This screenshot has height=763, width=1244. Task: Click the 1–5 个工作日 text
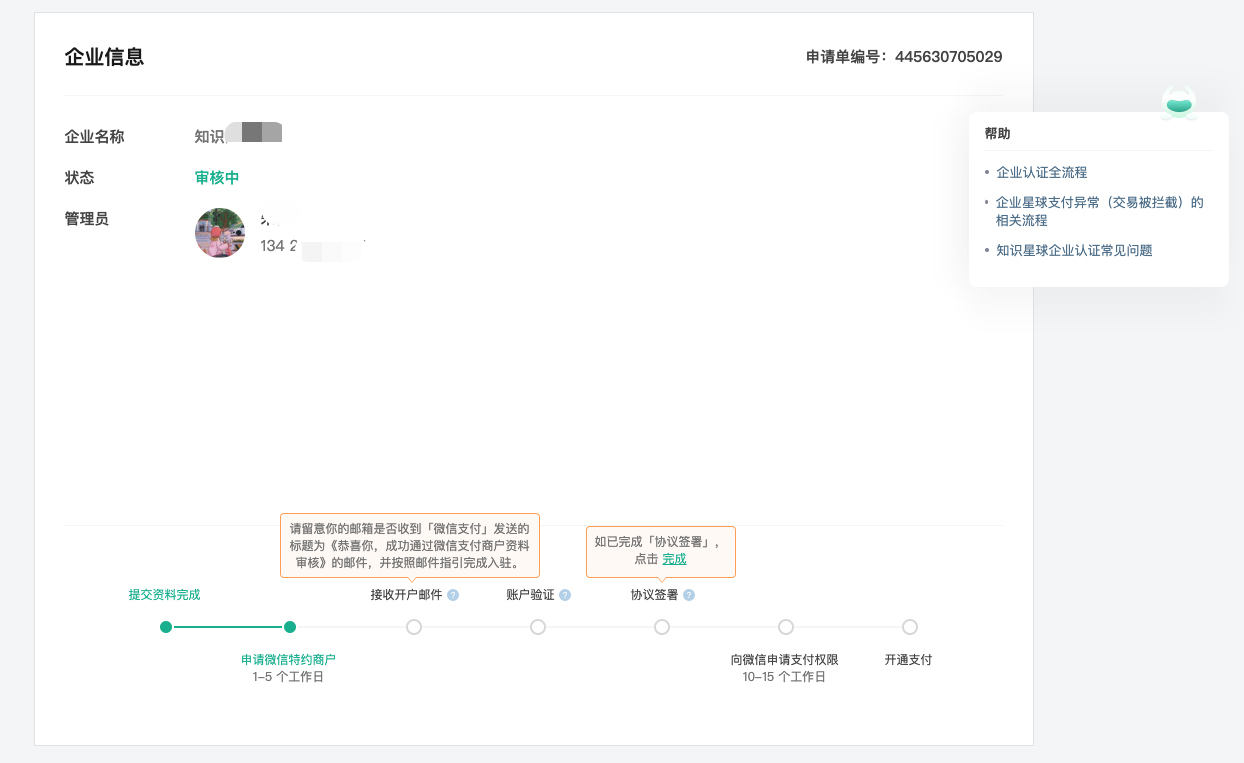[288, 677]
